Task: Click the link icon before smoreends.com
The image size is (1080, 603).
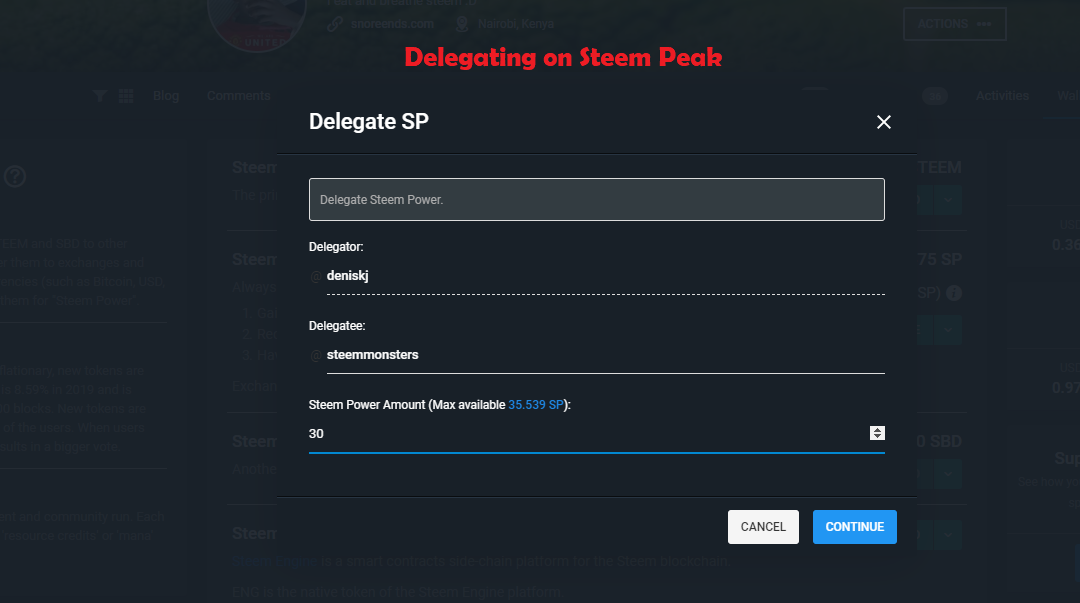Action: pyautogui.click(x=335, y=23)
